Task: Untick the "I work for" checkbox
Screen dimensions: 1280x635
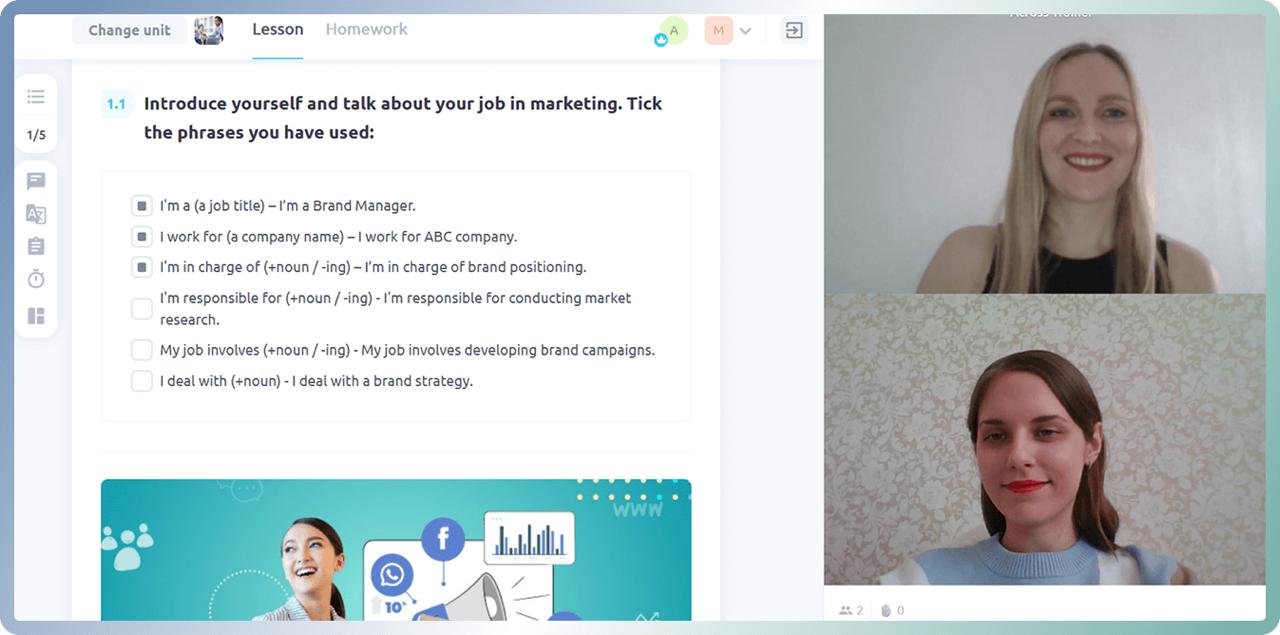Action: [x=142, y=237]
